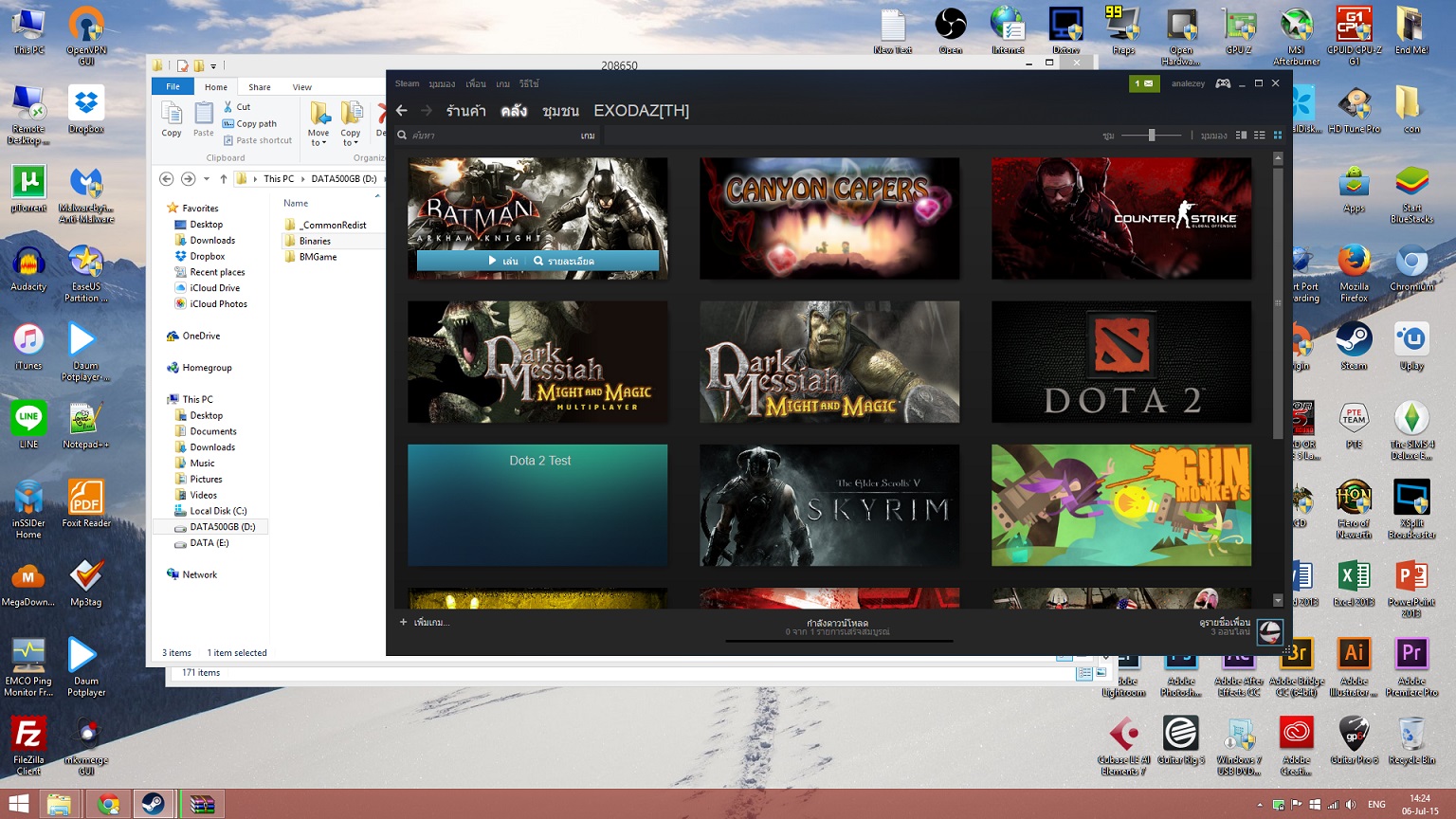Open Explorer recent locations dropdown
1456x819 pixels.
pyautogui.click(x=207, y=178)
